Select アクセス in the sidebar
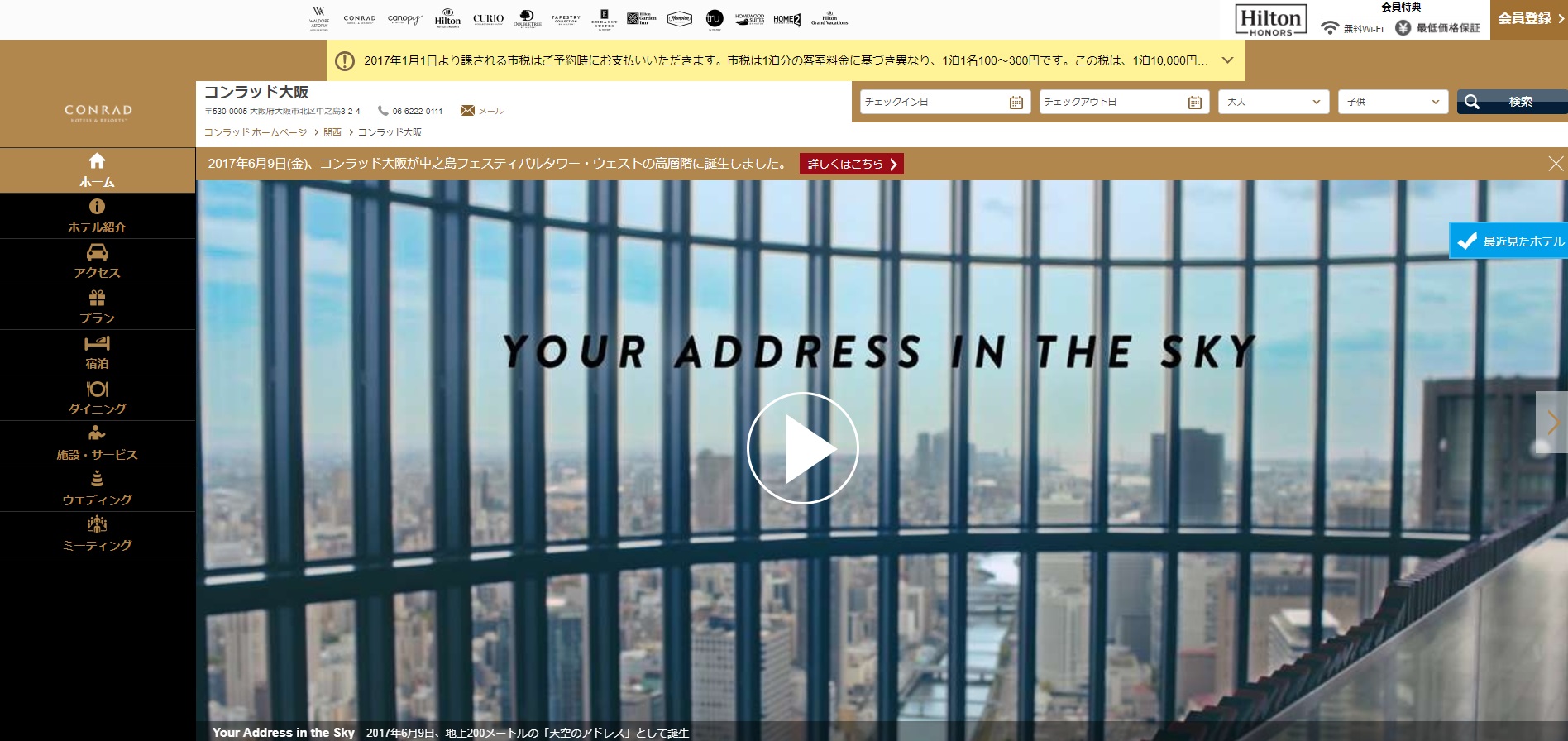This screenshot has width=1568, height=741. pyautogui.click(x=98, y=262)
